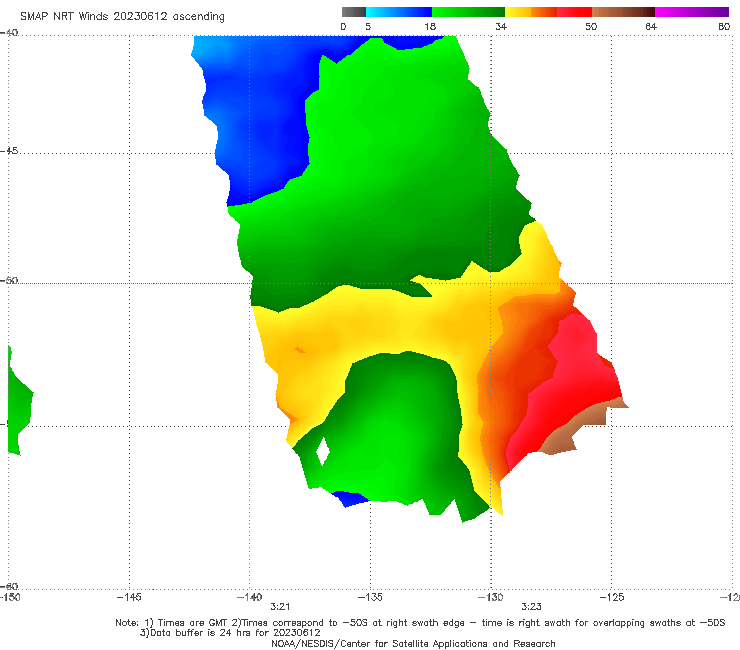The width and height of the screenshot is (740, 650).
Task: Pick the magenta-purple colorbar segment
Action: [x=692, y=12]
